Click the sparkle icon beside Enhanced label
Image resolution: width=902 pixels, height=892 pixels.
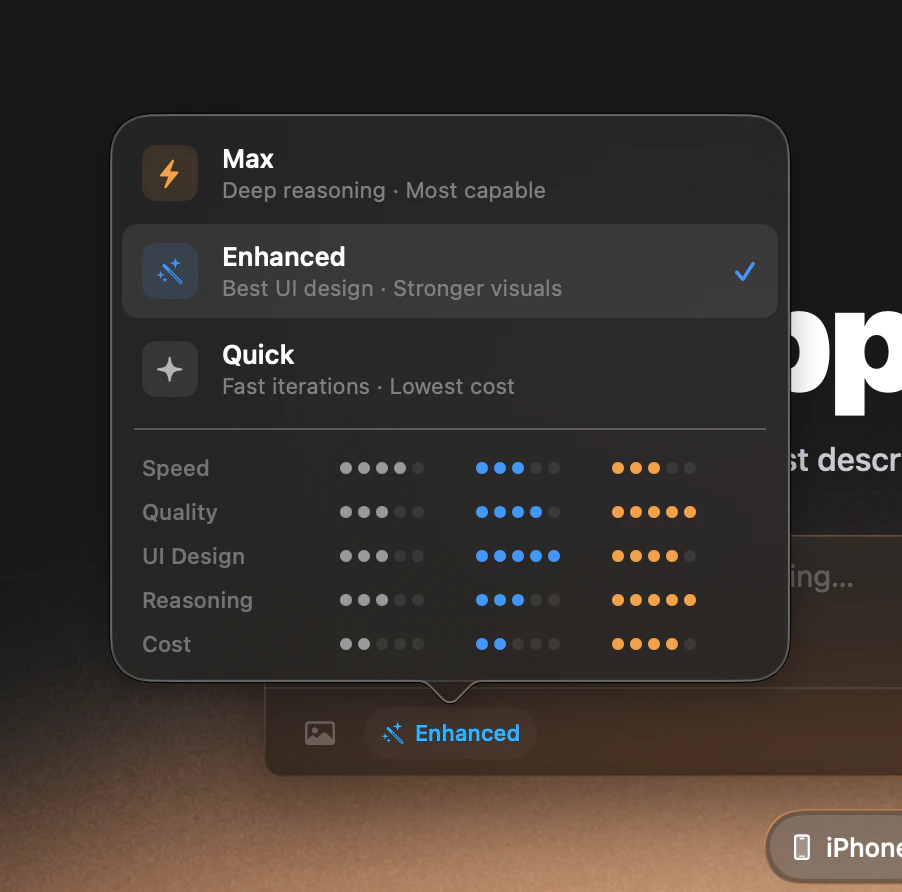pos(394,733)
